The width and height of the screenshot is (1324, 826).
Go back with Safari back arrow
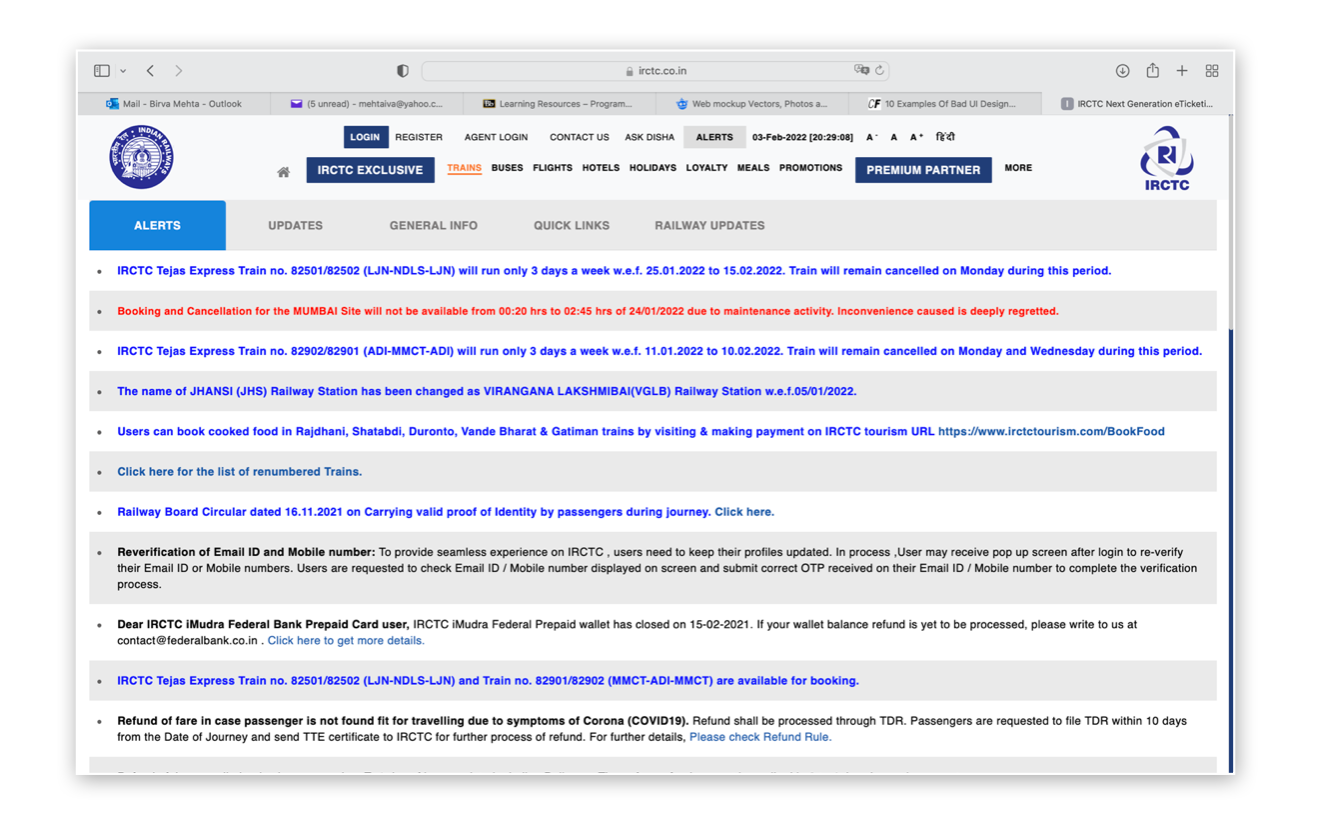(x=151, y=71)
